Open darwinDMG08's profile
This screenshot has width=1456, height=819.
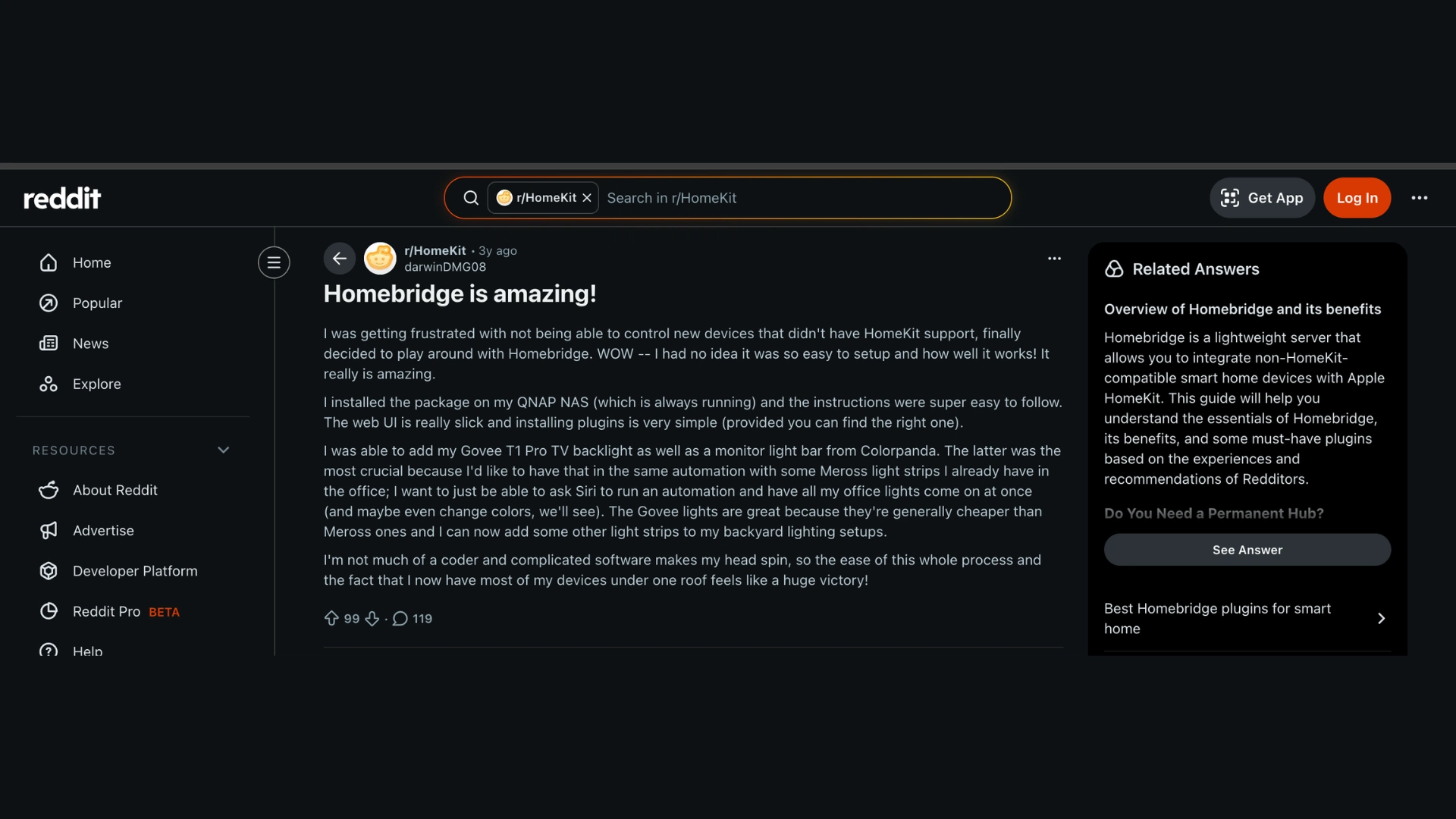coord(444,267)
